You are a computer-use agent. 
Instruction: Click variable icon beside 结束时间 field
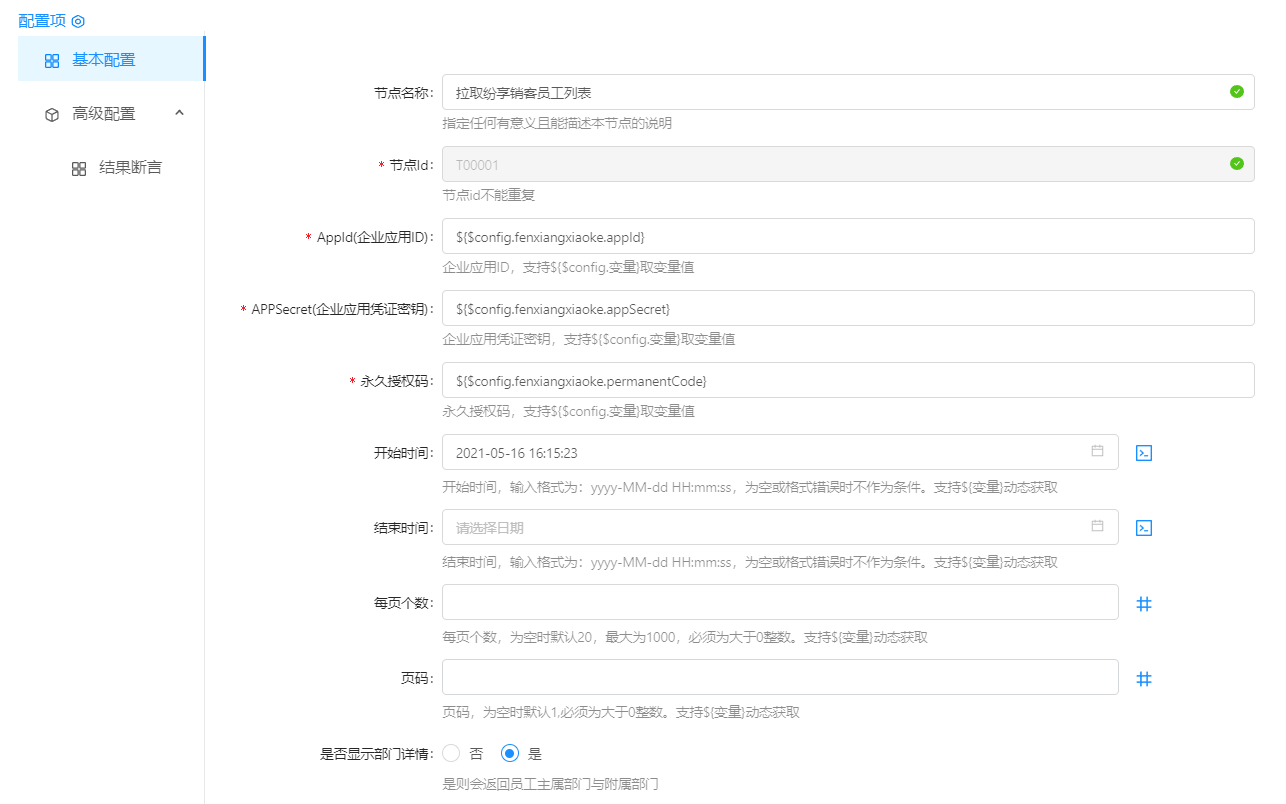point(1144,528)
